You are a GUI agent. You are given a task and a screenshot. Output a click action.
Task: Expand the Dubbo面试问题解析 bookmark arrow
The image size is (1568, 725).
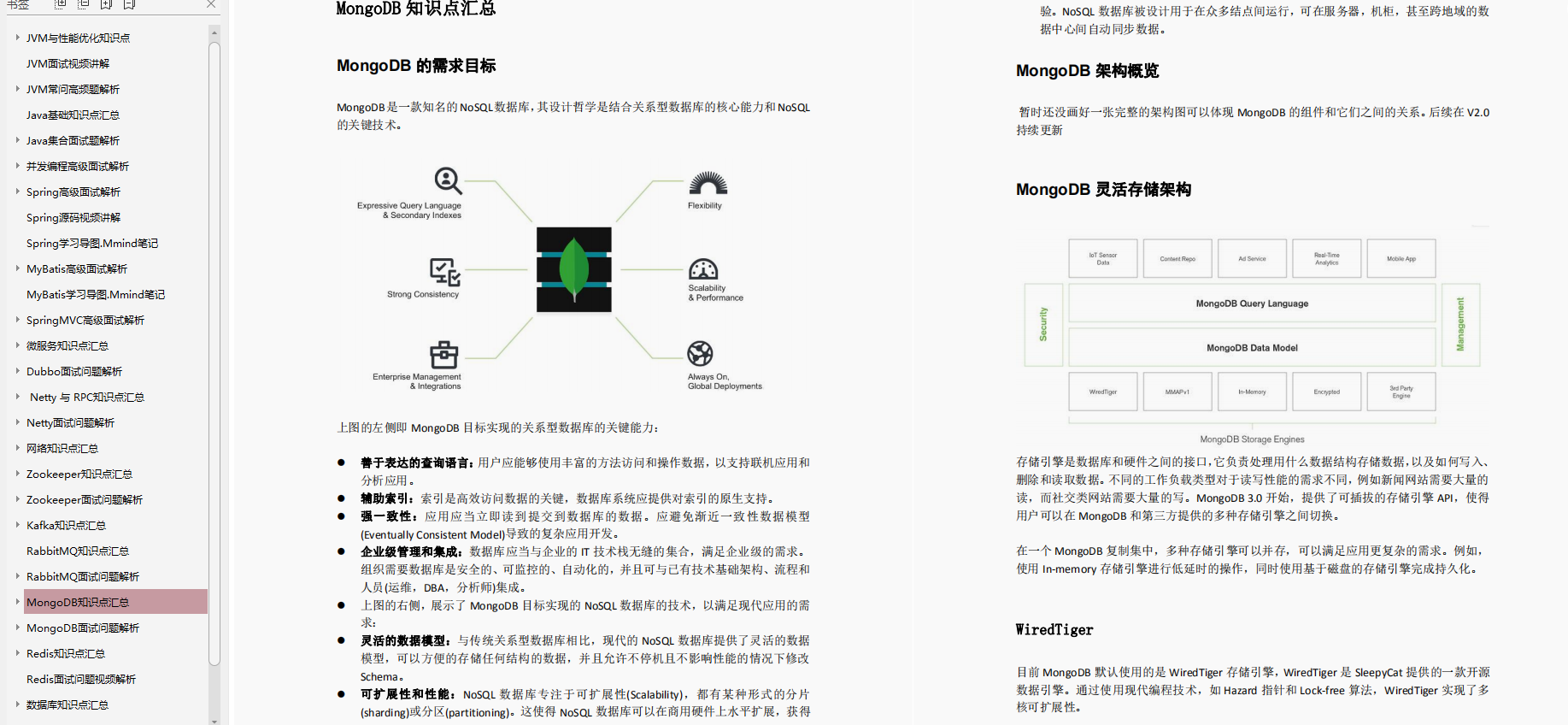17,371
